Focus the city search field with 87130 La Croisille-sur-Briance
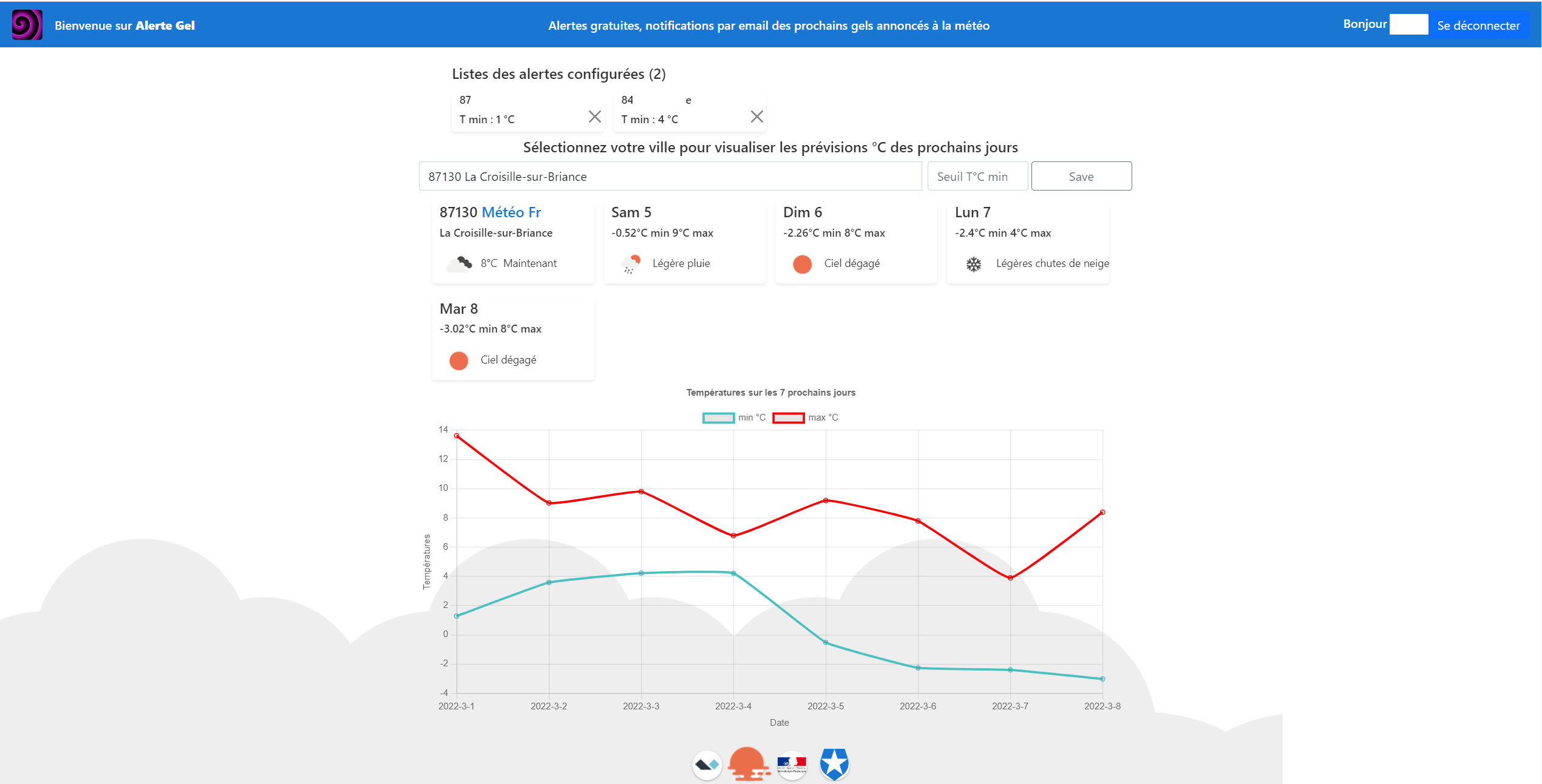Image resolution: width=1542 pixels, height=784 pixels. point(670,176)
